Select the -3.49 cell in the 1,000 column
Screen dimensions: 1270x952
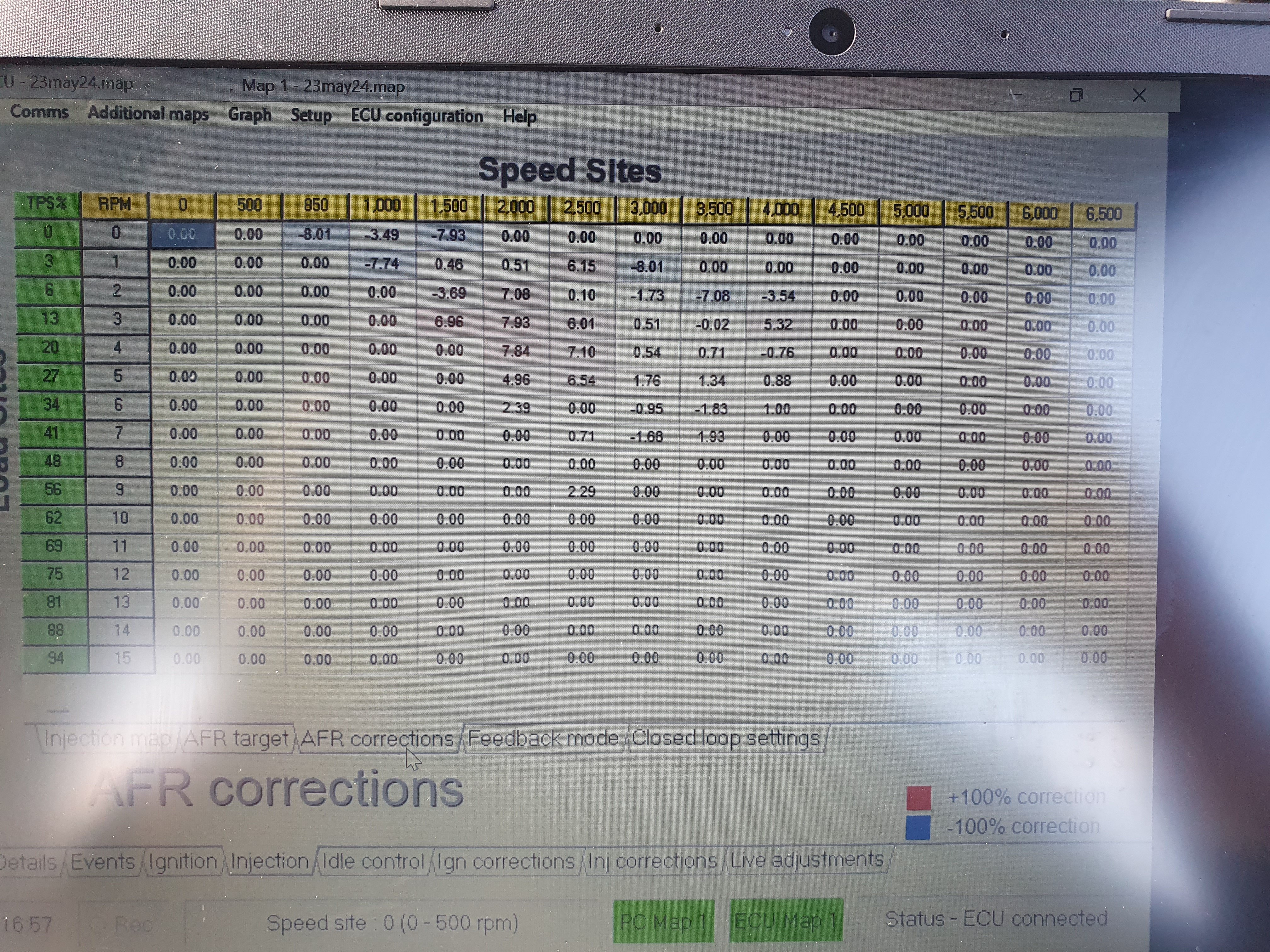point(382,235)
